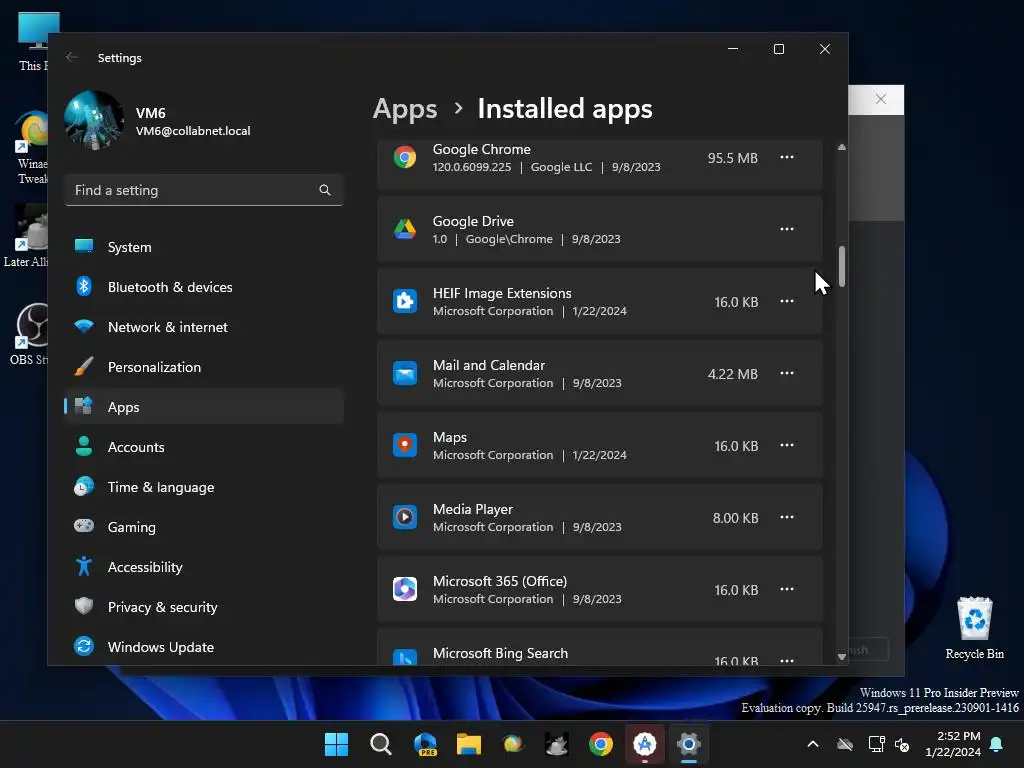Click the 8.00 KB size of Media Player
The image size is (1024, 768).
click(x=735, y=518)
